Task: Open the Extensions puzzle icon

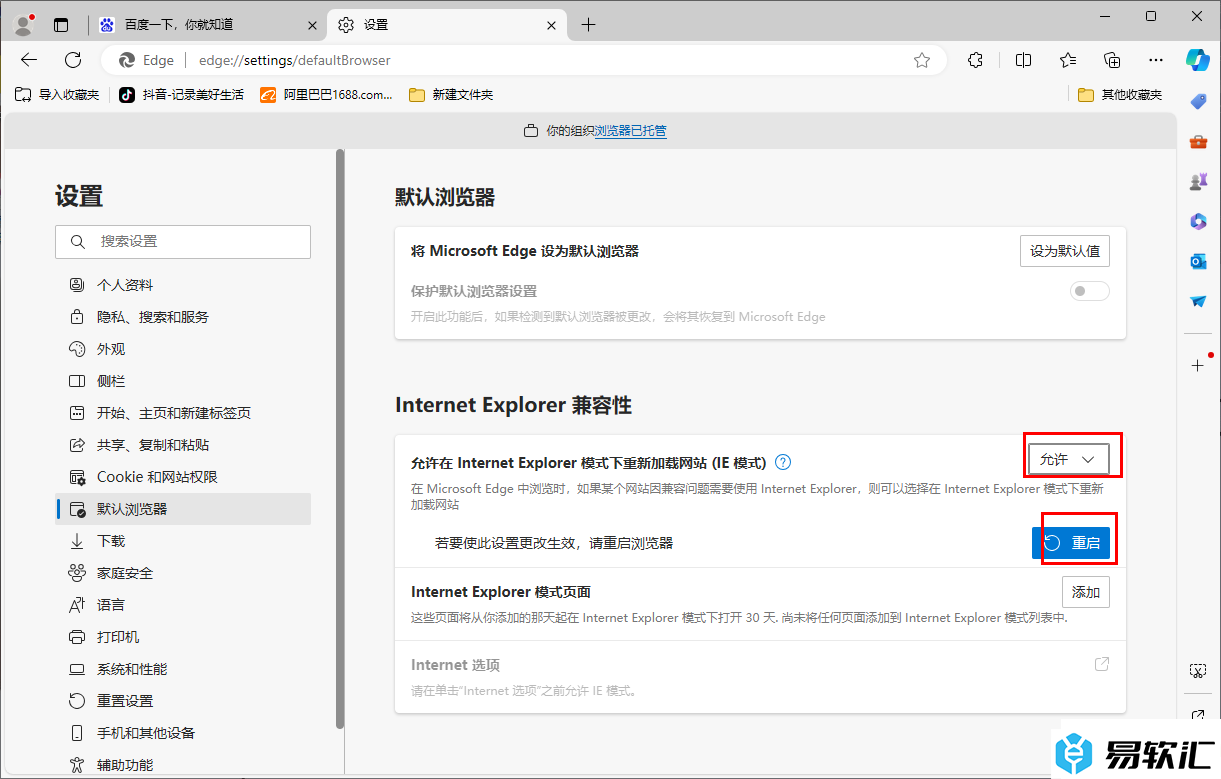Action: [976, 60]
